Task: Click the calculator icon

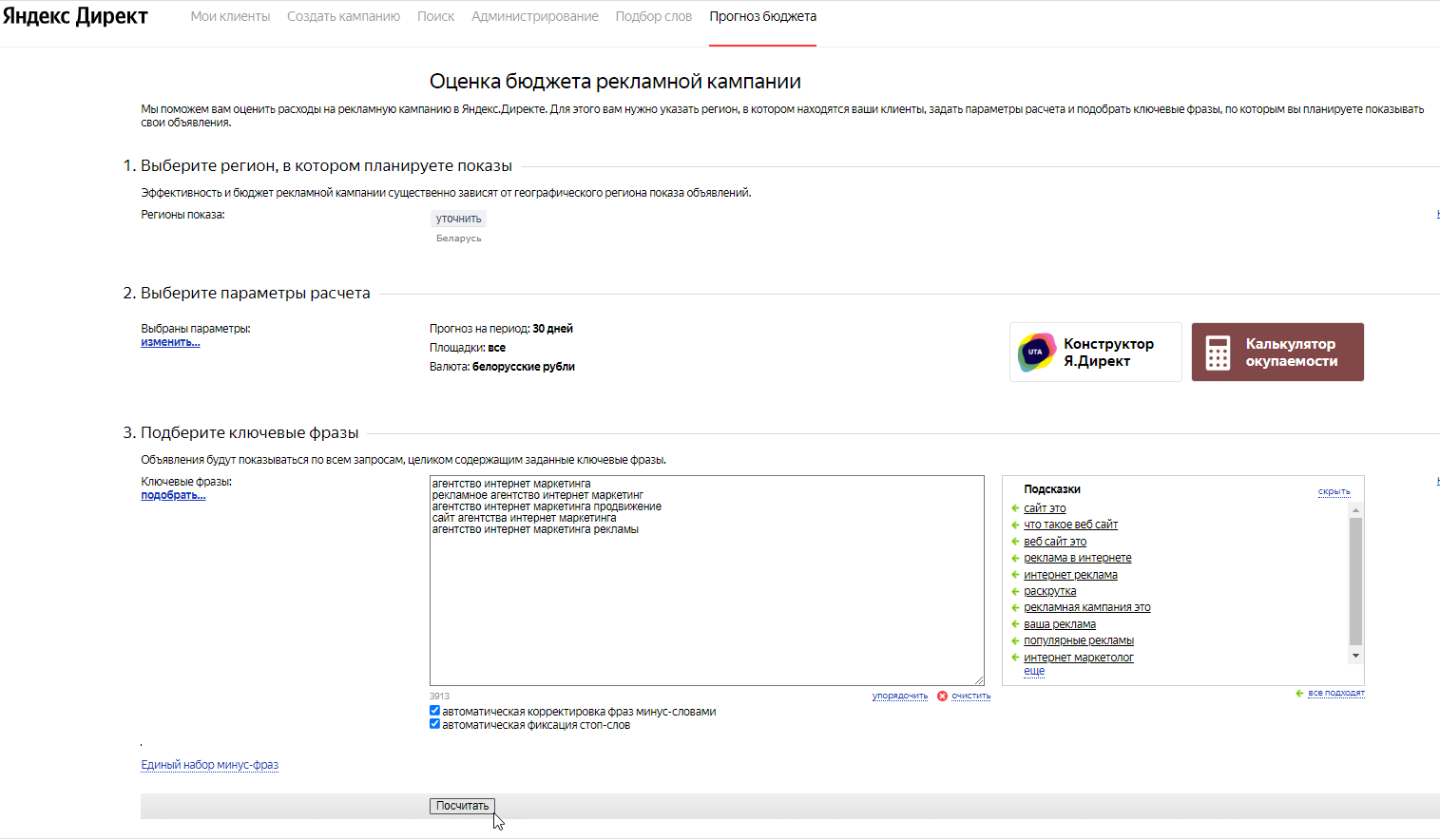Action: coord(1218,353)
